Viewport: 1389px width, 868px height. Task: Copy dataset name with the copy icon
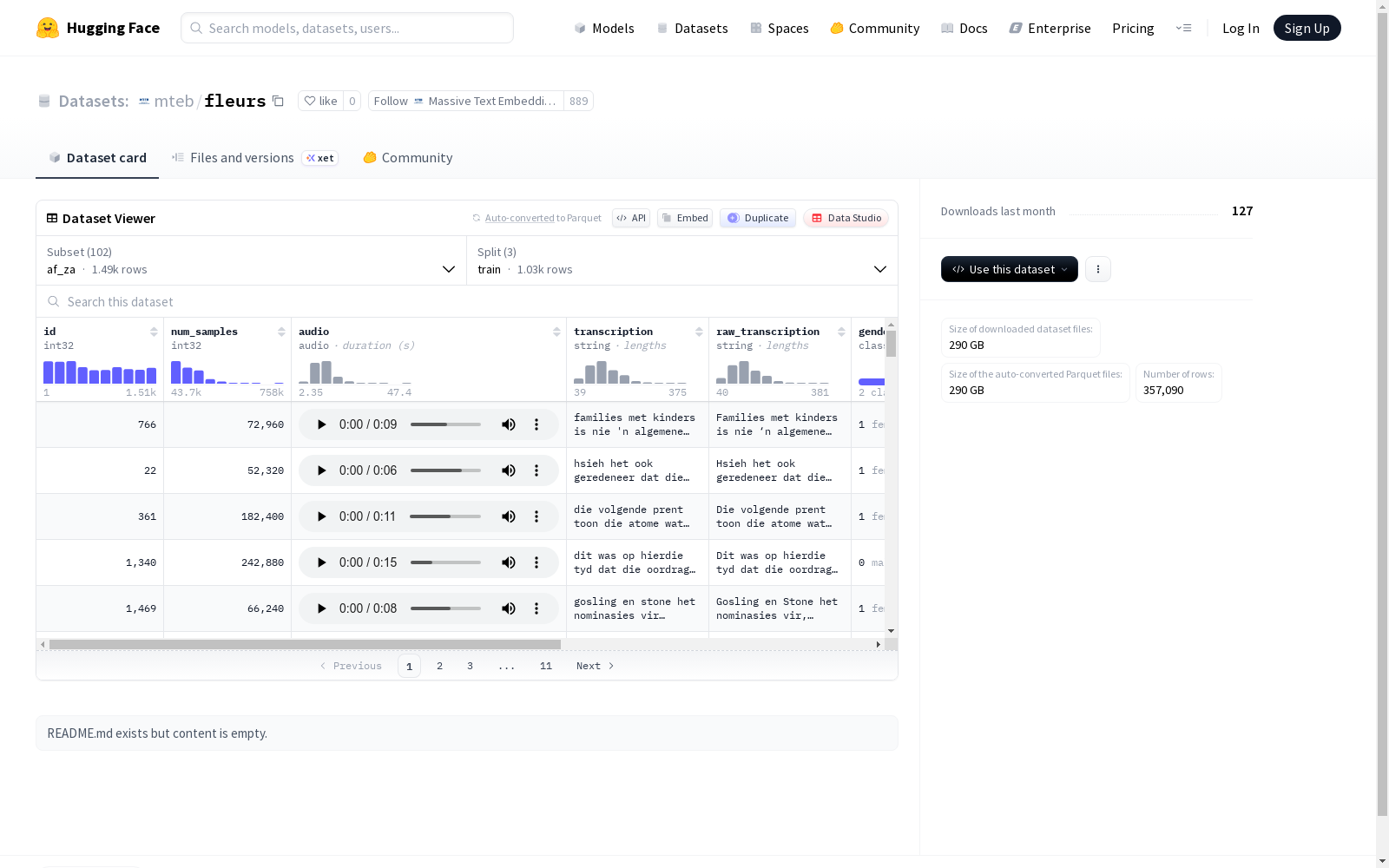(x=278, y=101)
